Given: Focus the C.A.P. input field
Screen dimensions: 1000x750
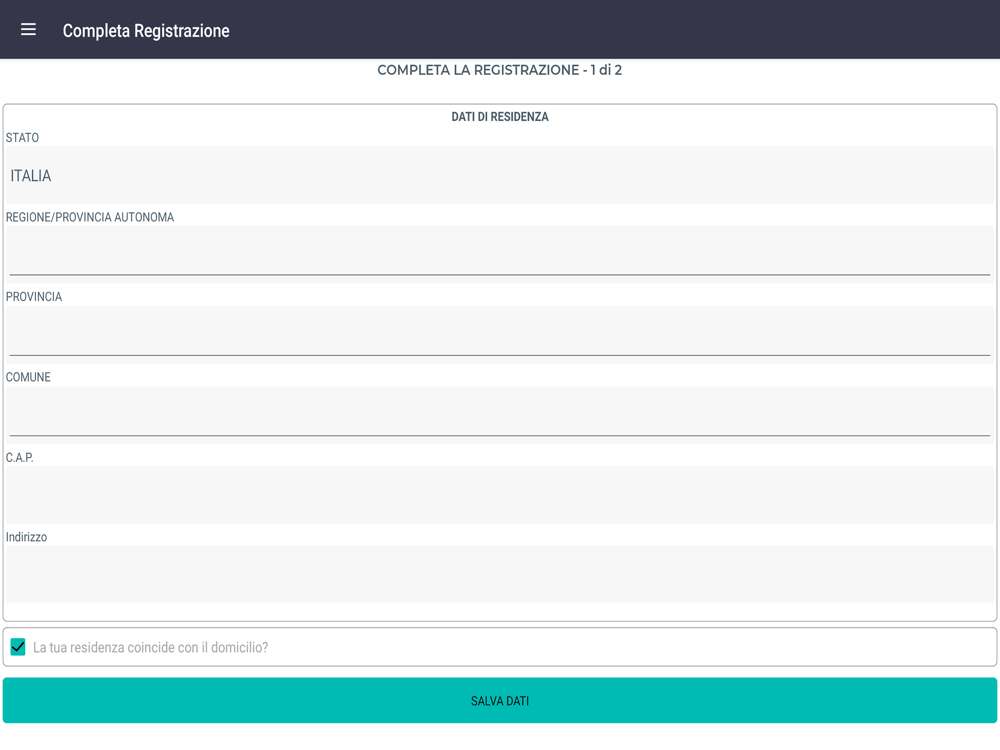Looking at the screenshot, I should pos(500,494).
